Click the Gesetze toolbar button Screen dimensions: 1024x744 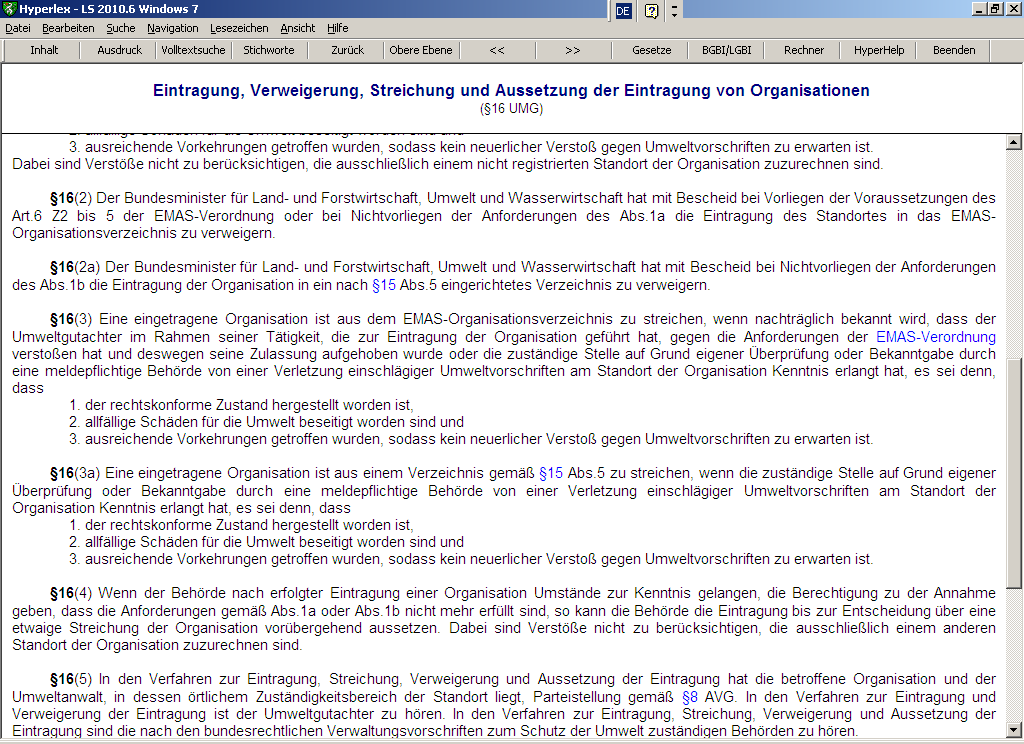pyautogui.click(x=651, y=50)
